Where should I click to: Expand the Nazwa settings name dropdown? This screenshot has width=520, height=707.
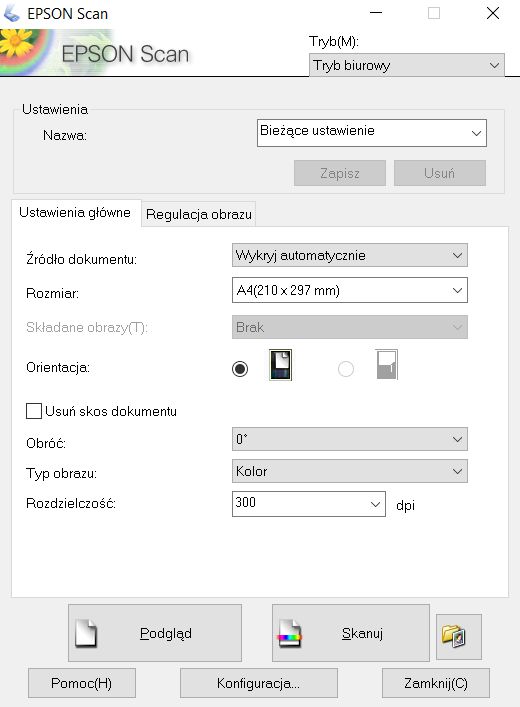tap(372, 133)
